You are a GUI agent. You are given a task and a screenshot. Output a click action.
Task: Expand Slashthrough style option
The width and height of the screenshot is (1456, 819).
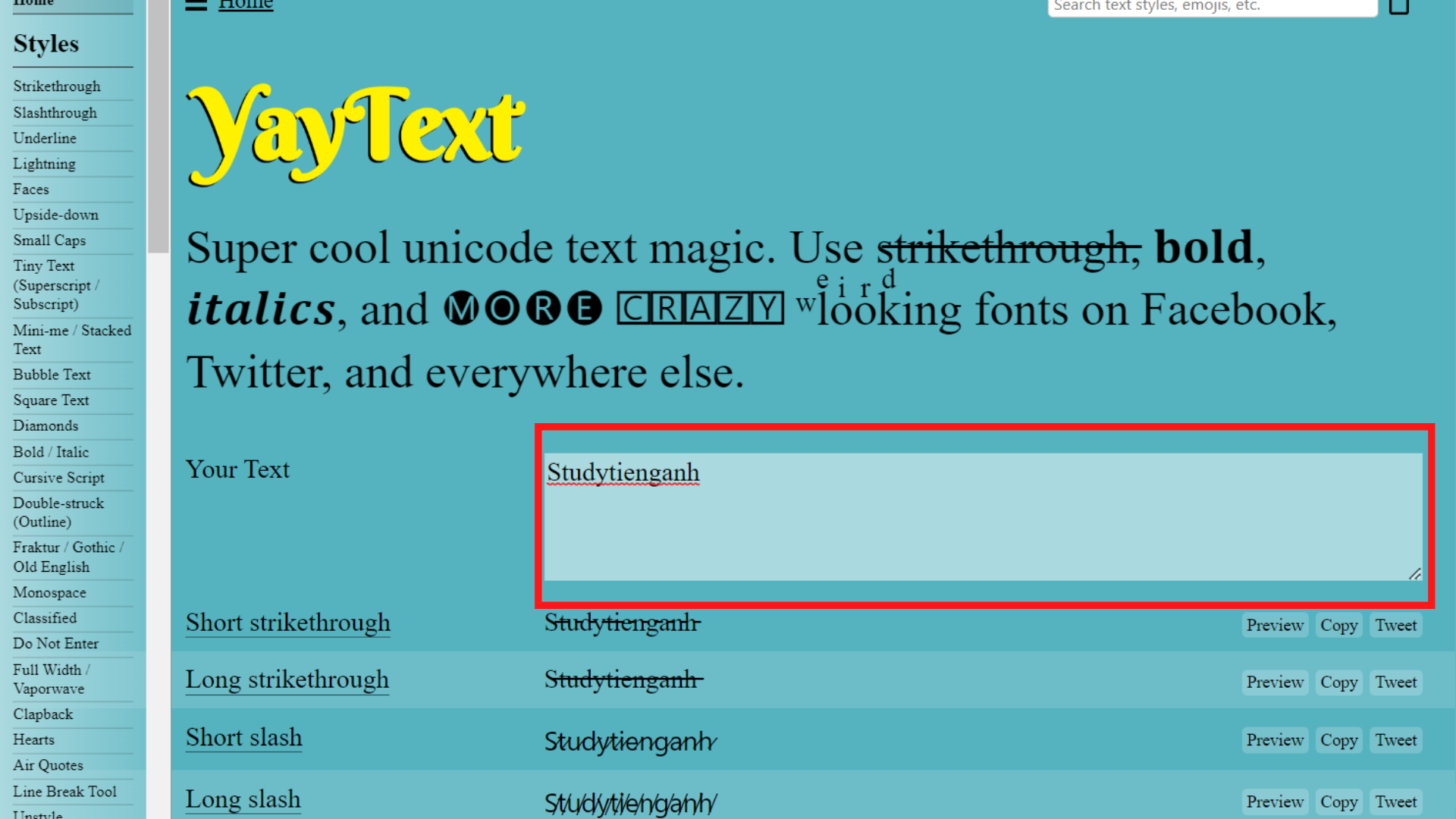pos(55,112)
